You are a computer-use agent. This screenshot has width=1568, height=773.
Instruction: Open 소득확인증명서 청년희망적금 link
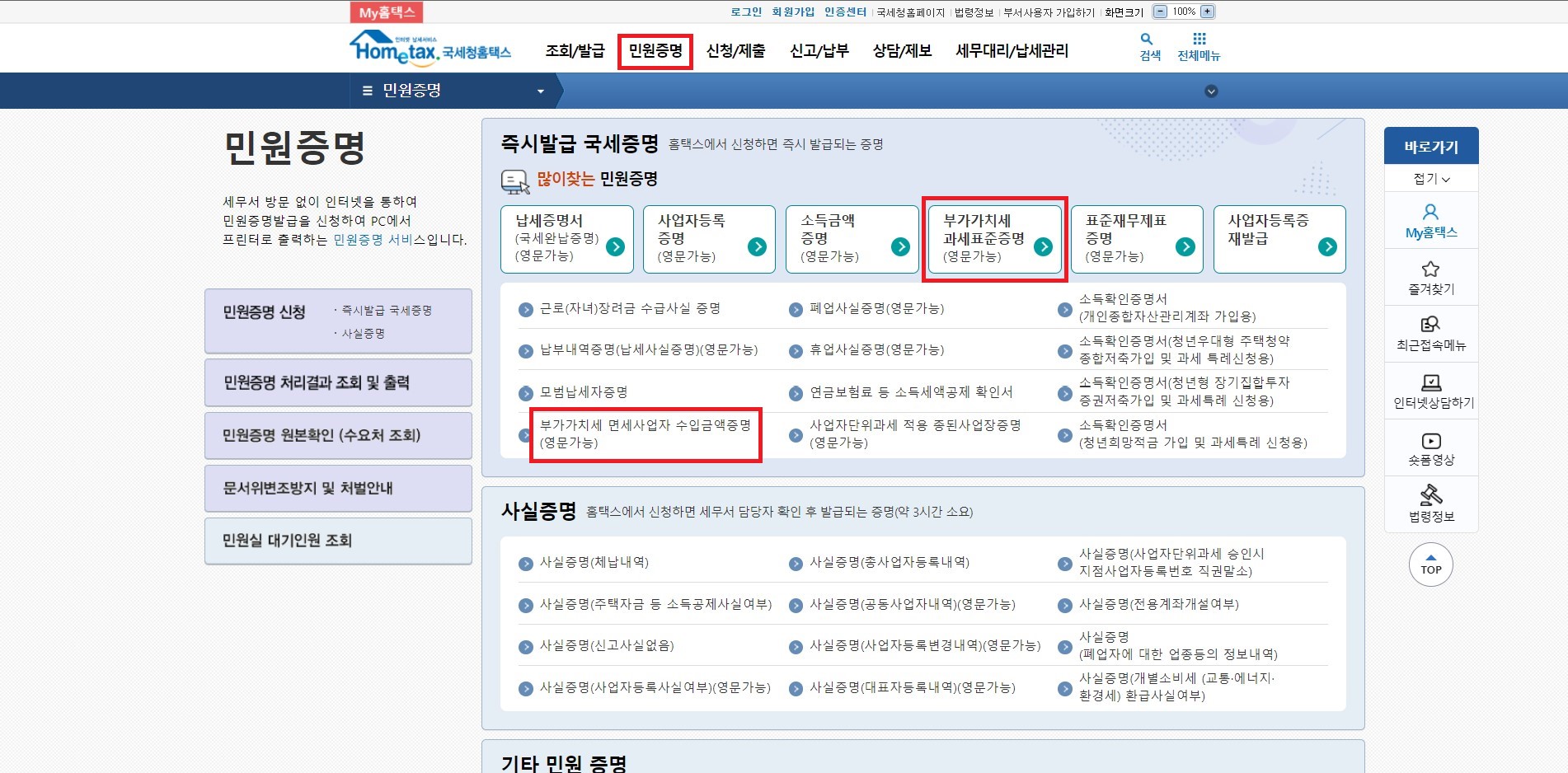point(1193,433)
